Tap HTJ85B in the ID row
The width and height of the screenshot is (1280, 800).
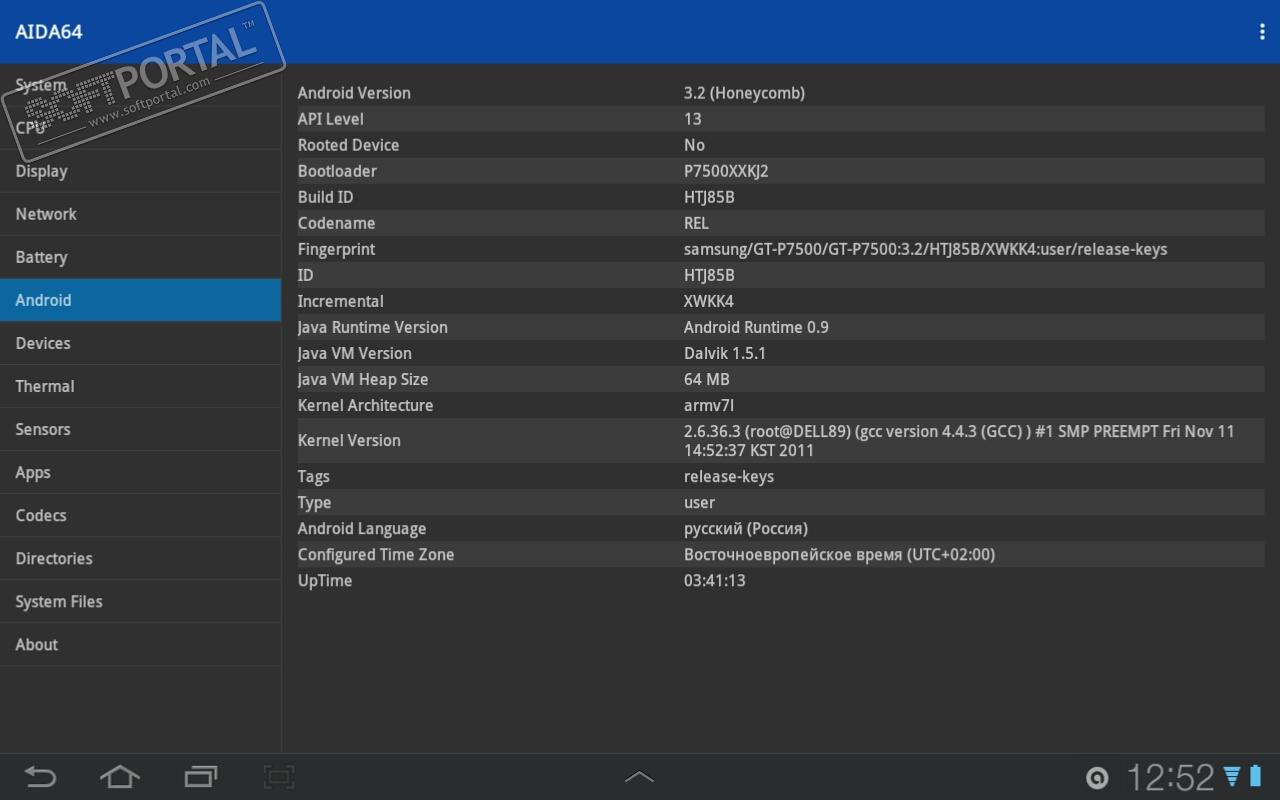click(x=709, y=275)
